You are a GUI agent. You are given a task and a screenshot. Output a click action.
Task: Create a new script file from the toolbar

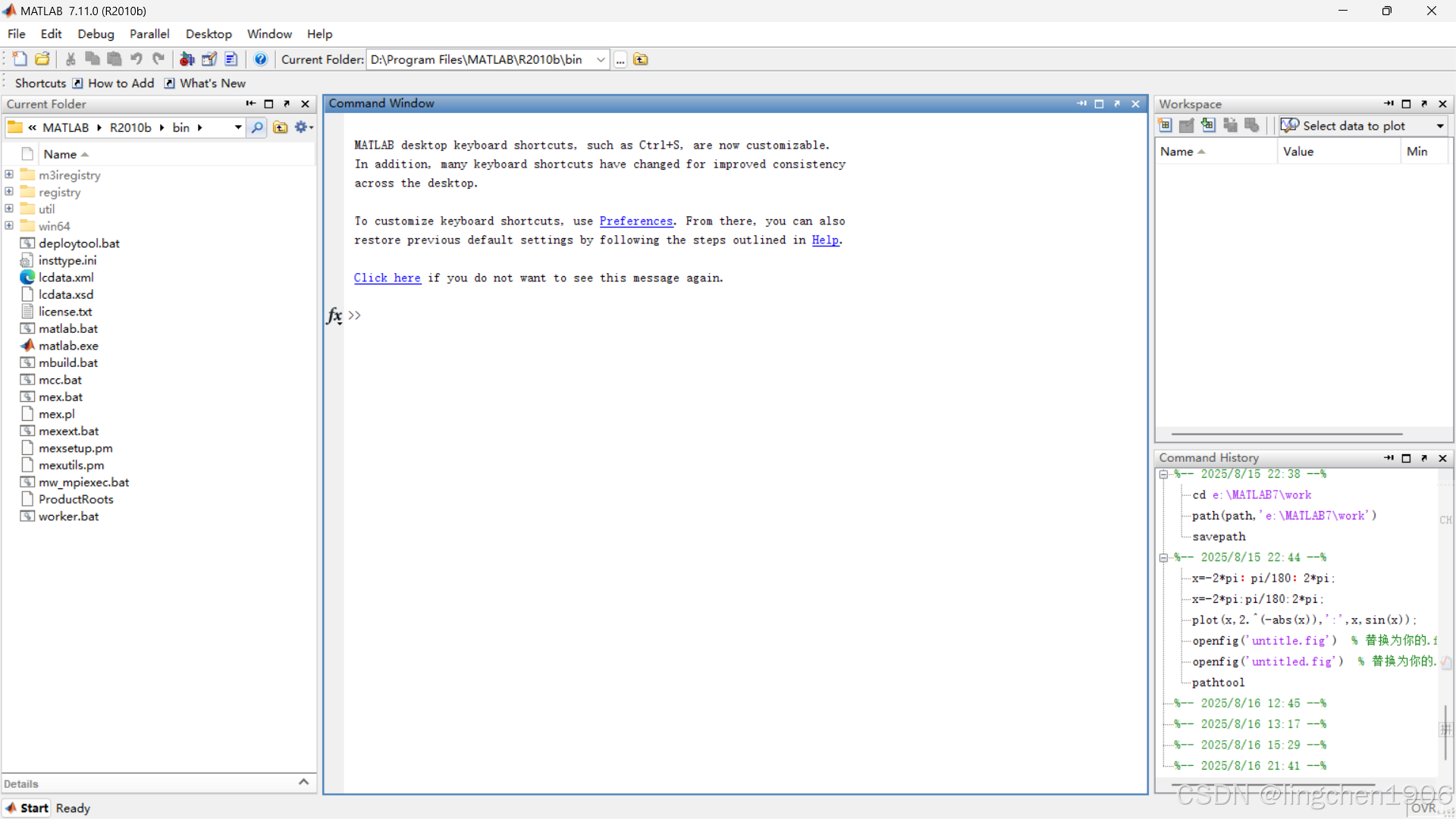tap(20, 59)
